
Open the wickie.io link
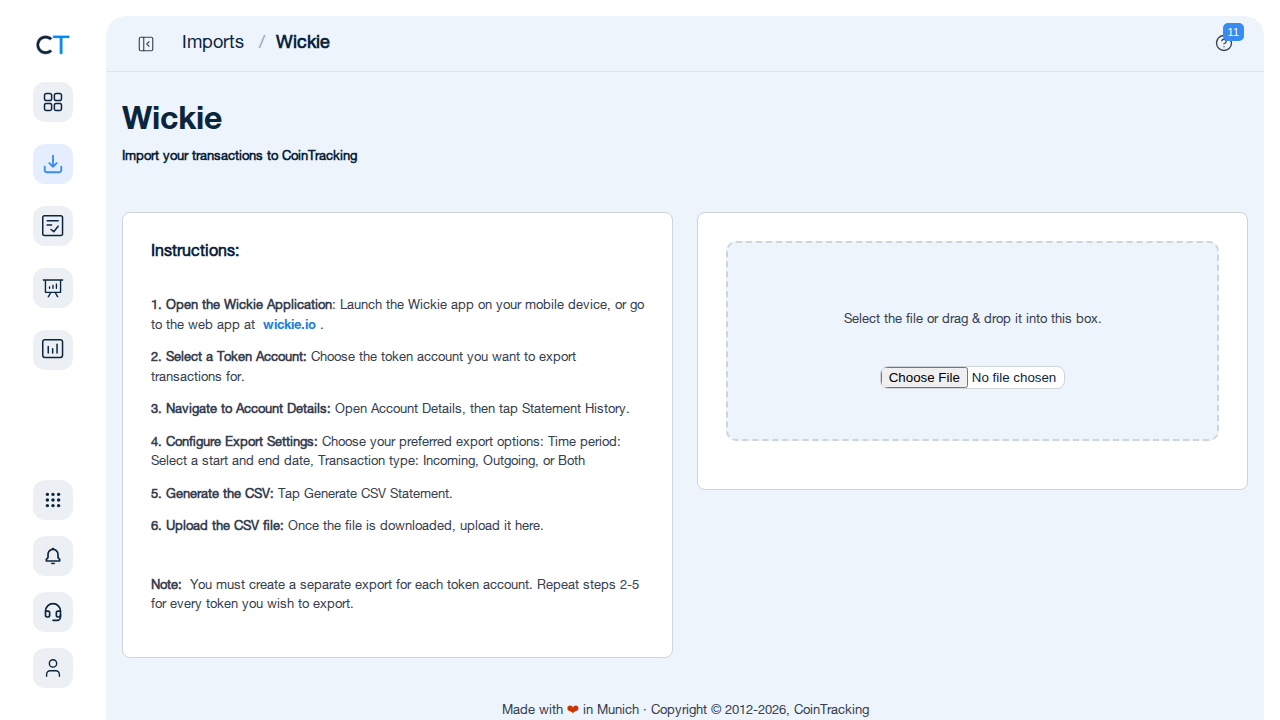pyautogui.click(x=289, y=325)
